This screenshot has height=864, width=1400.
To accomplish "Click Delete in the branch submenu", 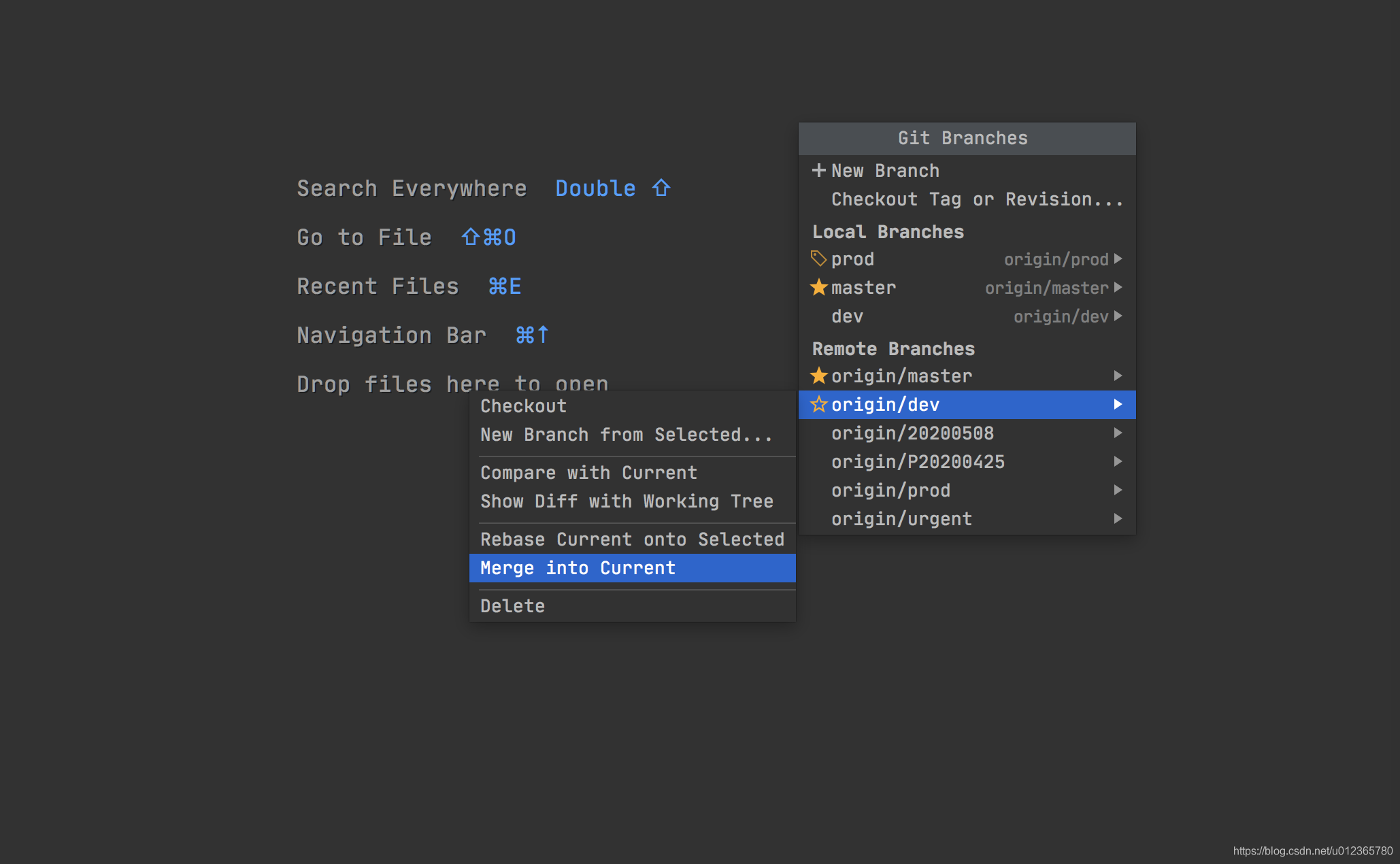I will (512, 606).
